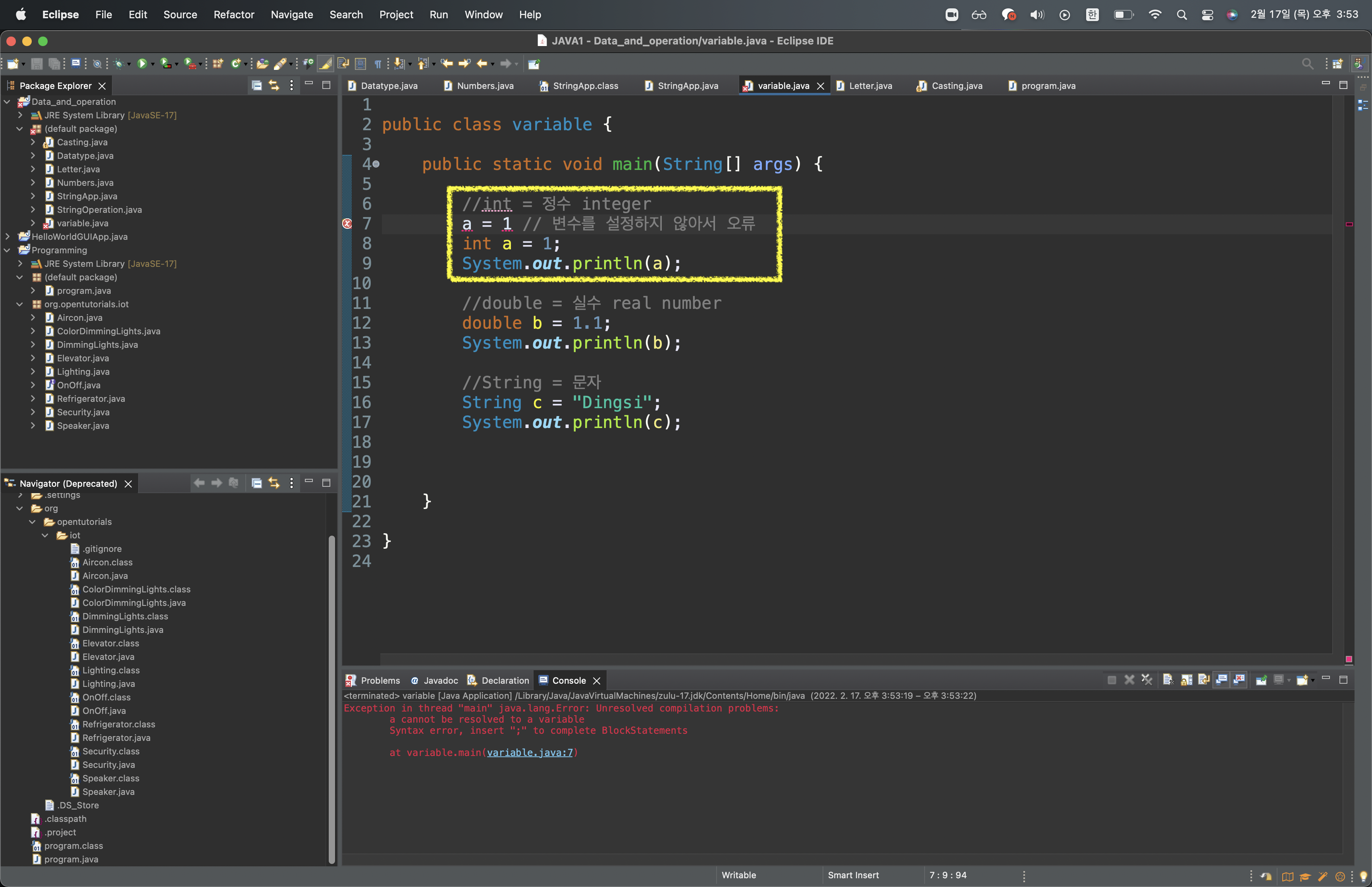This screenshot has width=1372, height=887.
Task: Click the green Run button in toolbar
Action: click(x=142, y=64)
